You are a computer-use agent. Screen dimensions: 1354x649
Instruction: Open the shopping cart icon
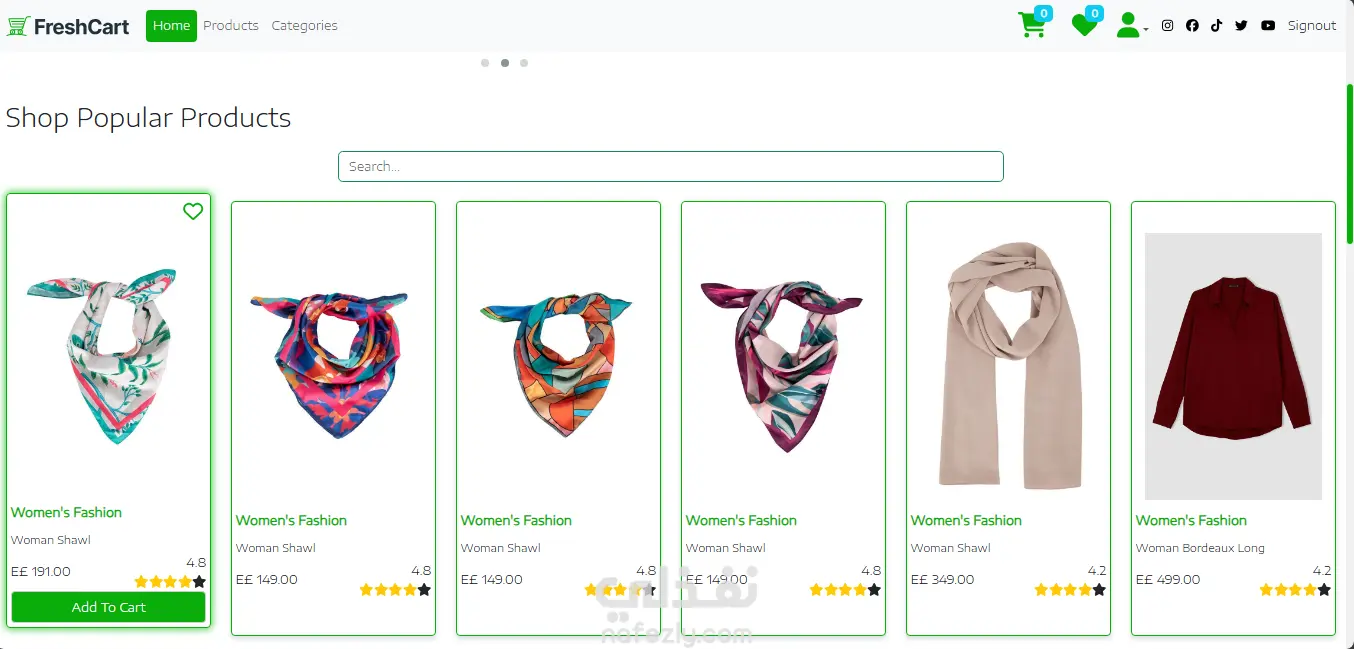point(1031,25)
